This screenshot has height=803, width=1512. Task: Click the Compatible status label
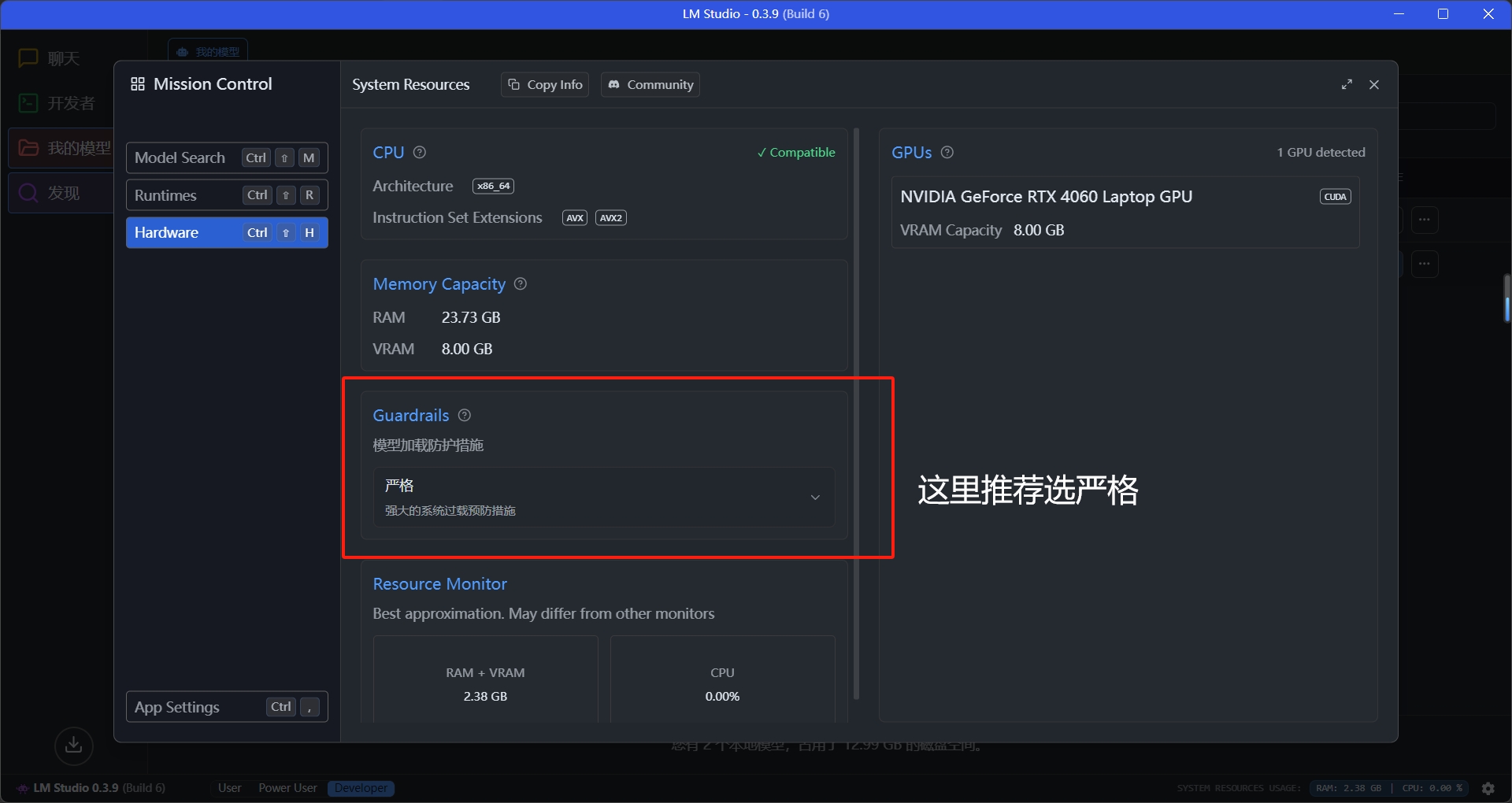tap(796, 152)
